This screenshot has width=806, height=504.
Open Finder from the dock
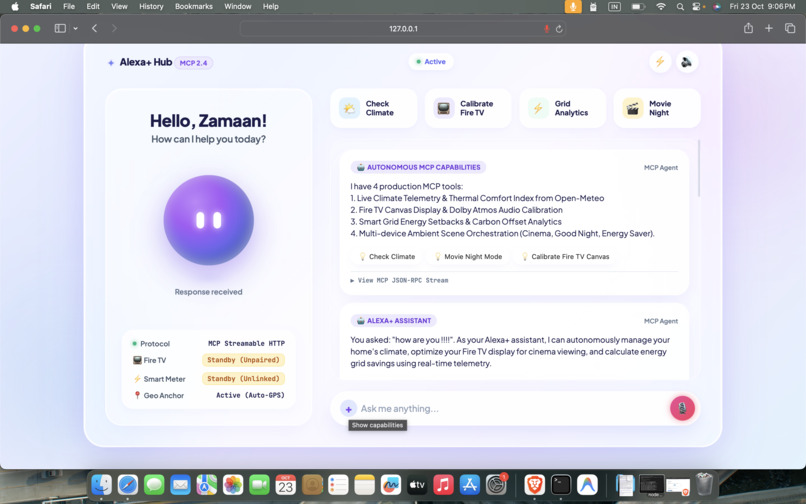coord(102,484)
